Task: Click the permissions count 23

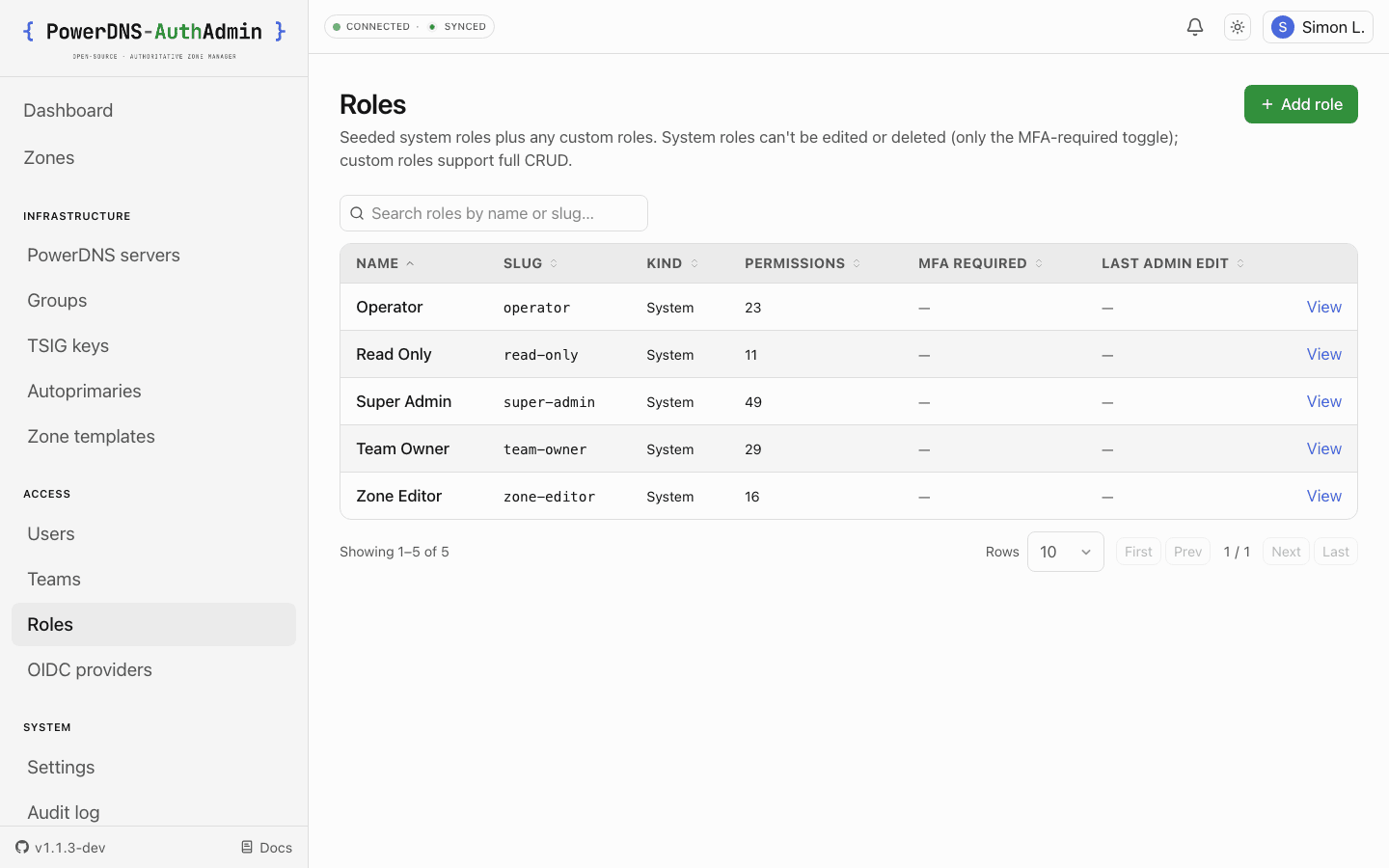Action: click(753, 308)
